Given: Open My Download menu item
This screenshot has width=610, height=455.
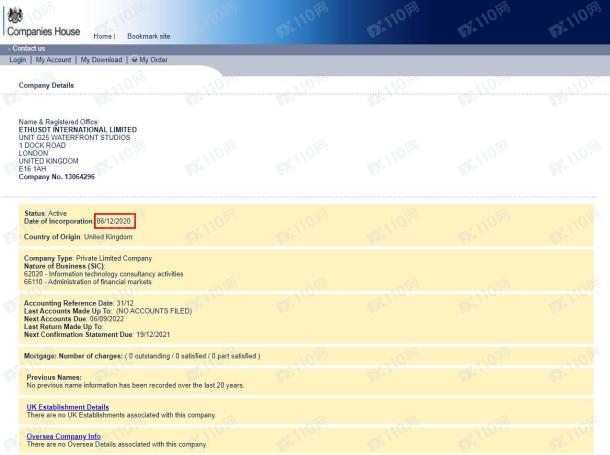Looking at the screenshot, I should (101, 60).
